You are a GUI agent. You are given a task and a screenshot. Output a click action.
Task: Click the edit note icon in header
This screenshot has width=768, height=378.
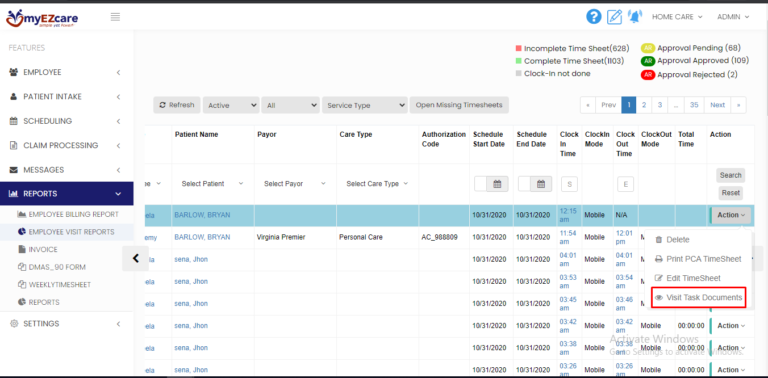click(614, 17)
